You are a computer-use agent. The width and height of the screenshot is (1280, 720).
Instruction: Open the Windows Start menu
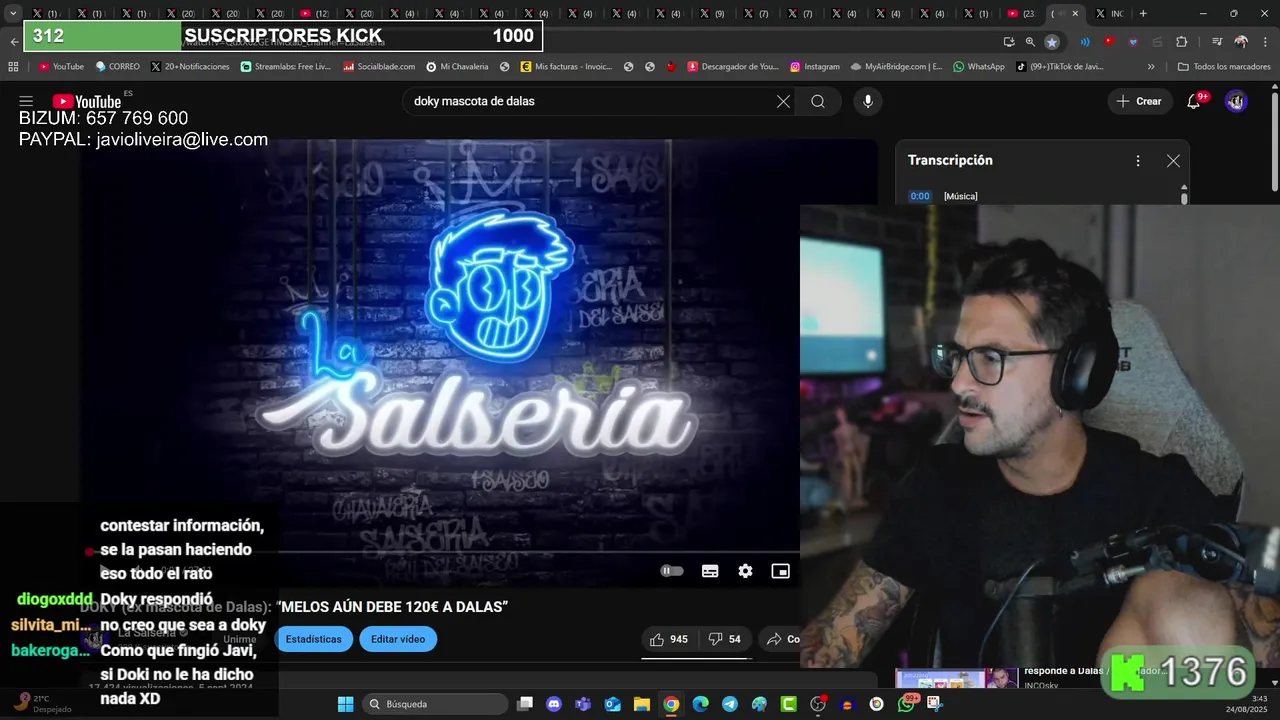(x=345, y=704)
